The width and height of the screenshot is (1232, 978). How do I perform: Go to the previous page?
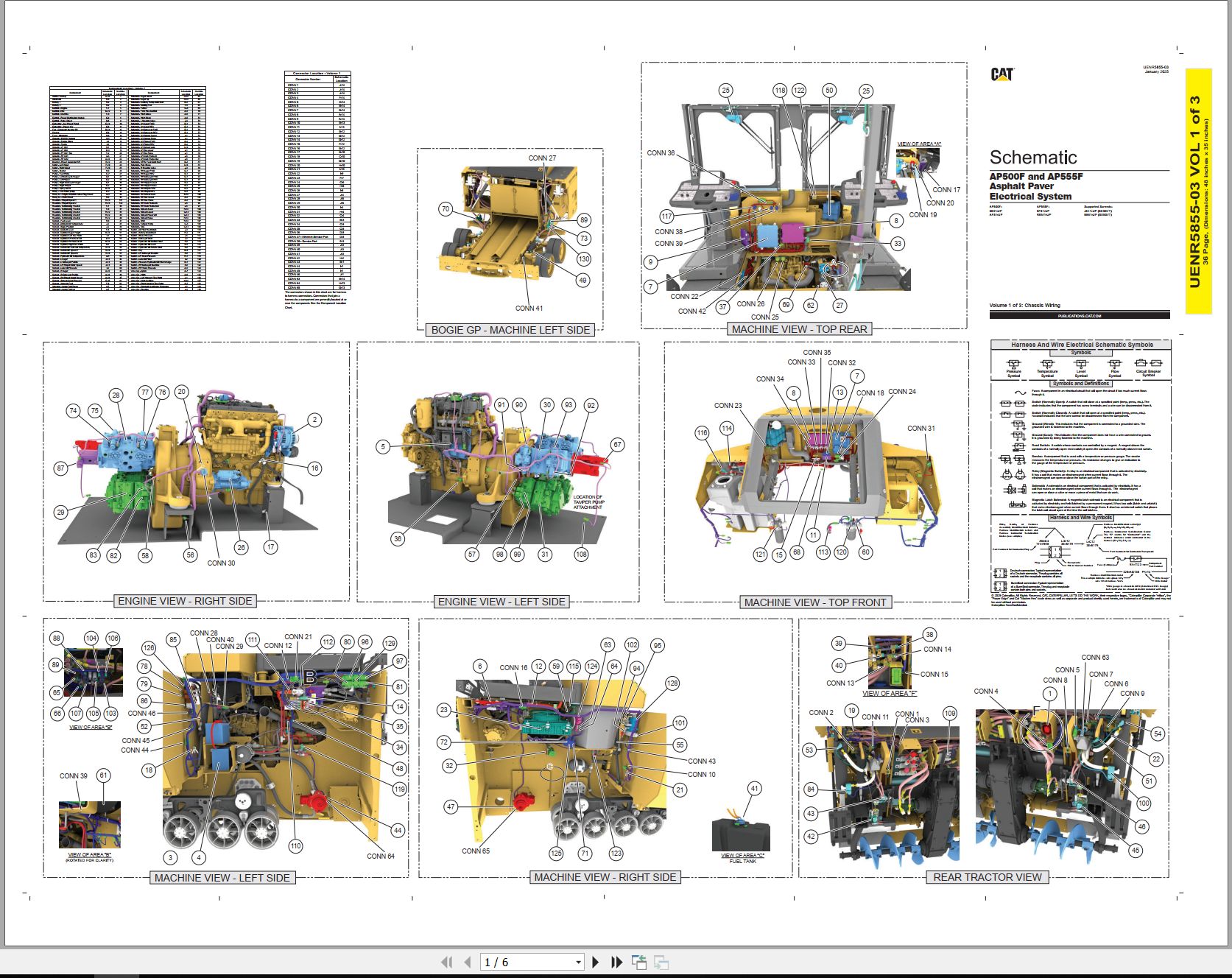pos(468,962)
